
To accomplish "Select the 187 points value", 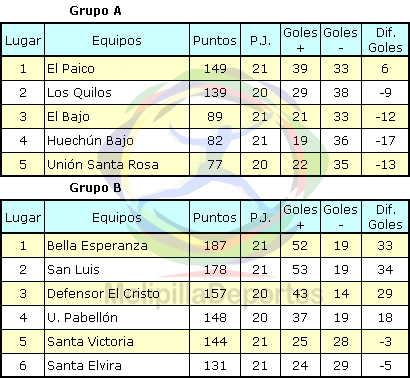I will pos(215,245).
